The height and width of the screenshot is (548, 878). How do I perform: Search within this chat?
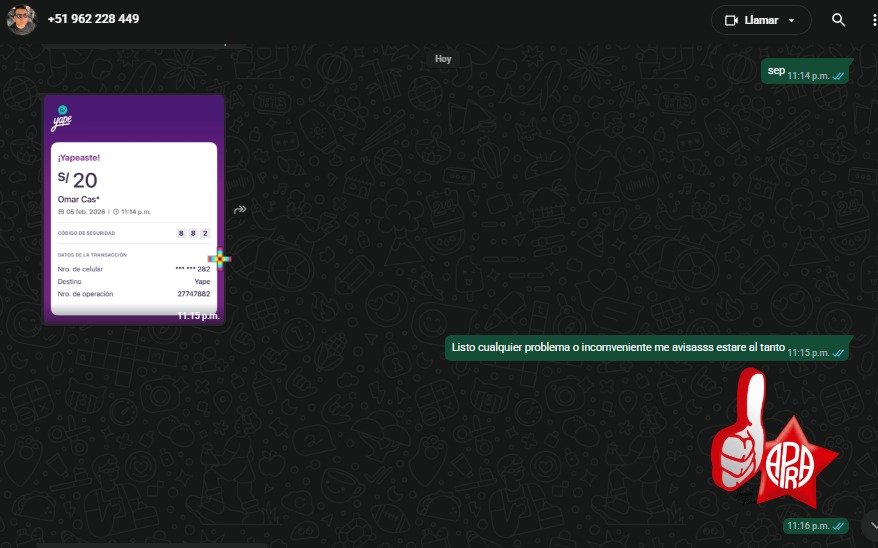tap(838, 20)
